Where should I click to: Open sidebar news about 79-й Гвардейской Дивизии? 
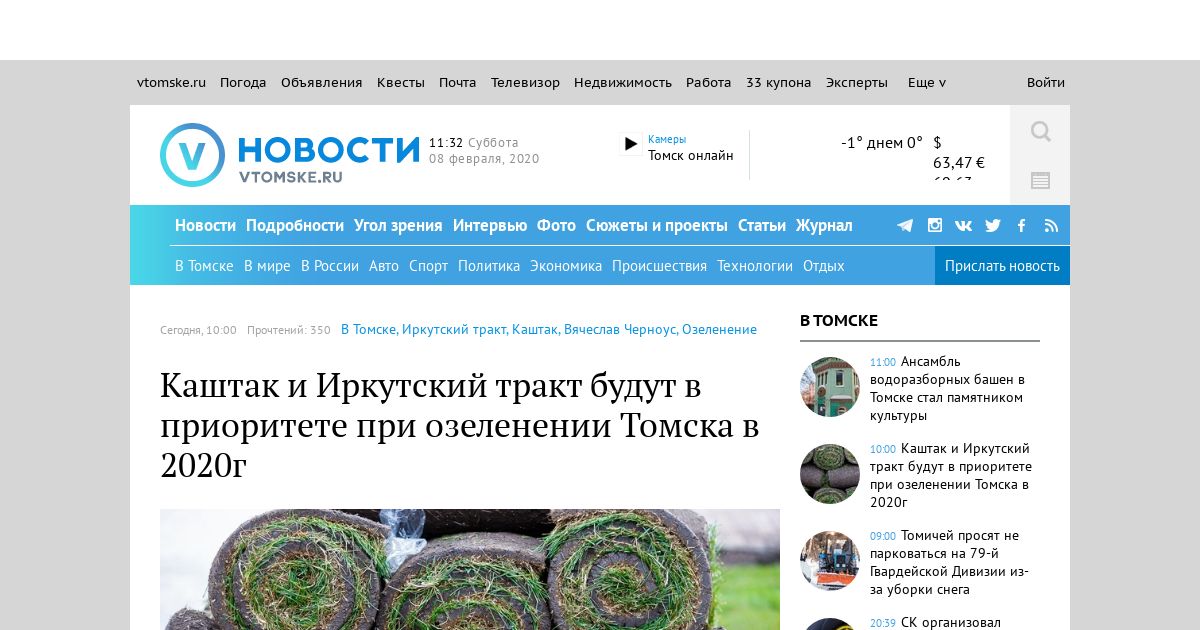pos(950,563)
